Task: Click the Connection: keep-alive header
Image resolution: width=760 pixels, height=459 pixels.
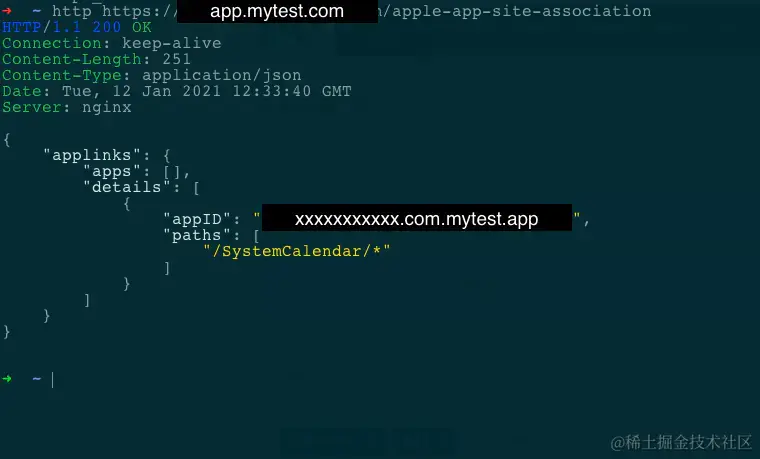Action: pyautogui.click(x=111, y=43)
